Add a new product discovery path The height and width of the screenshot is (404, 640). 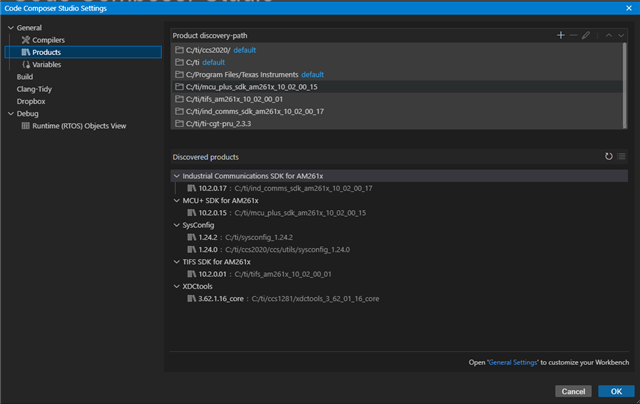561,36
